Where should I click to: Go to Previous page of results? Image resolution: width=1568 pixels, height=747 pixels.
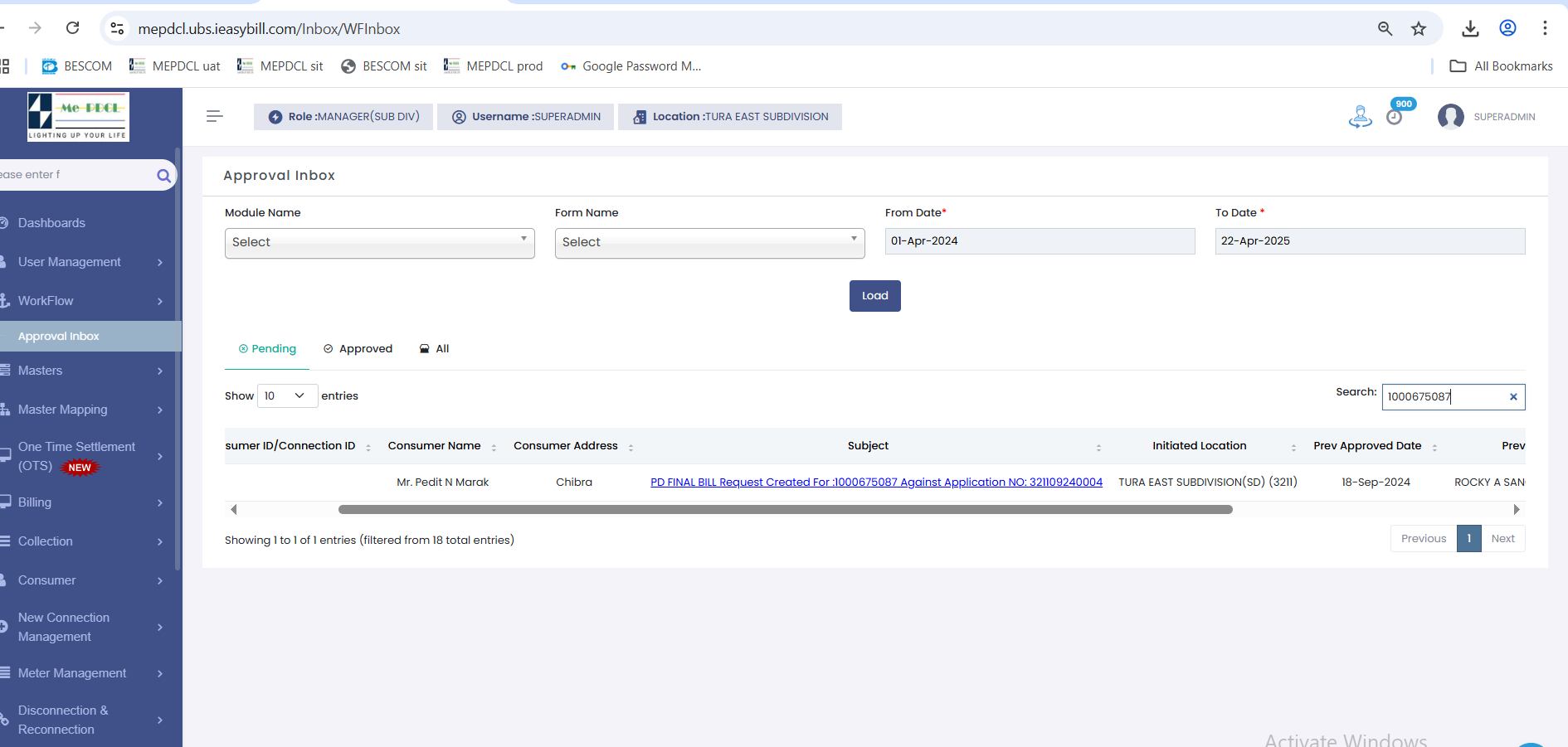coord(1424,539)
